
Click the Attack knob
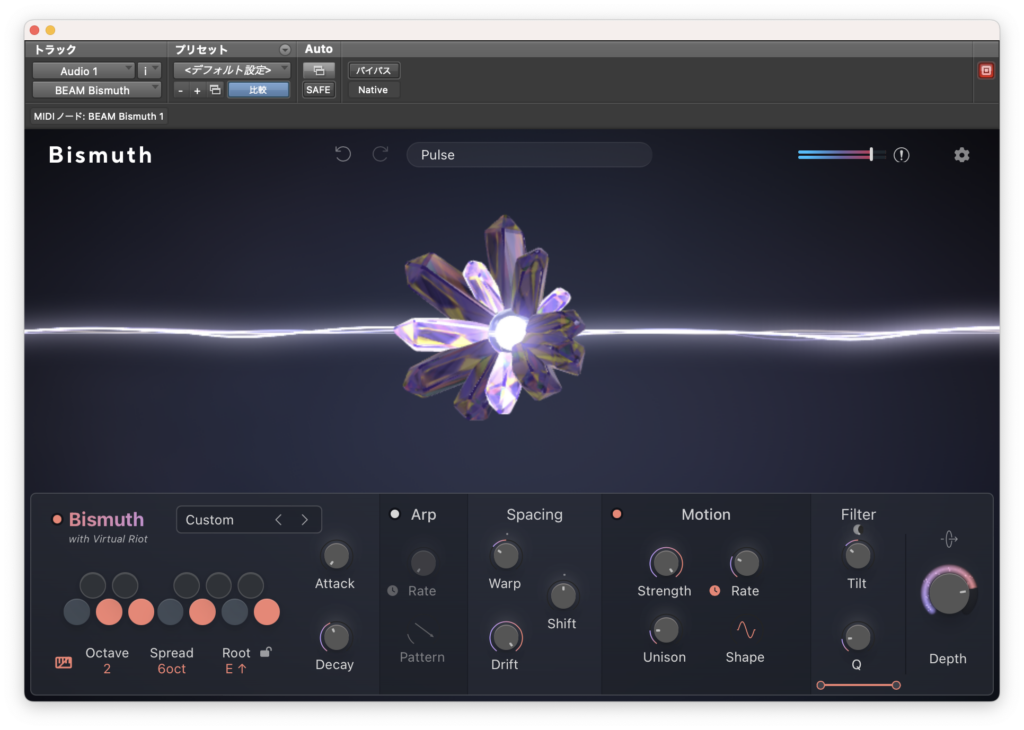pos(336,556)
